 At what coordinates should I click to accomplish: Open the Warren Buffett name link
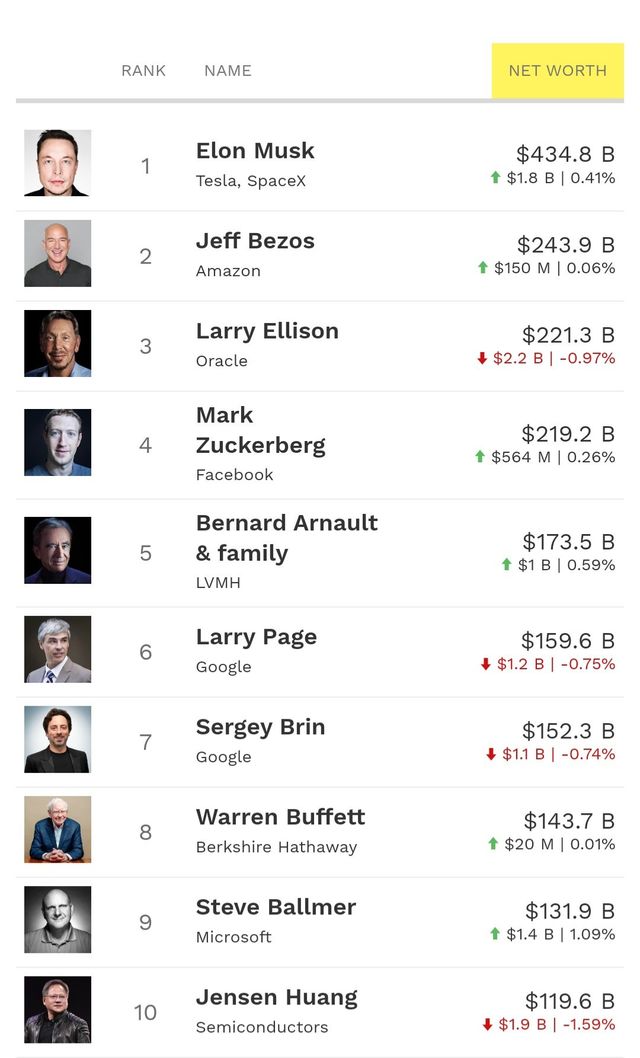click(x=280, y=817)
